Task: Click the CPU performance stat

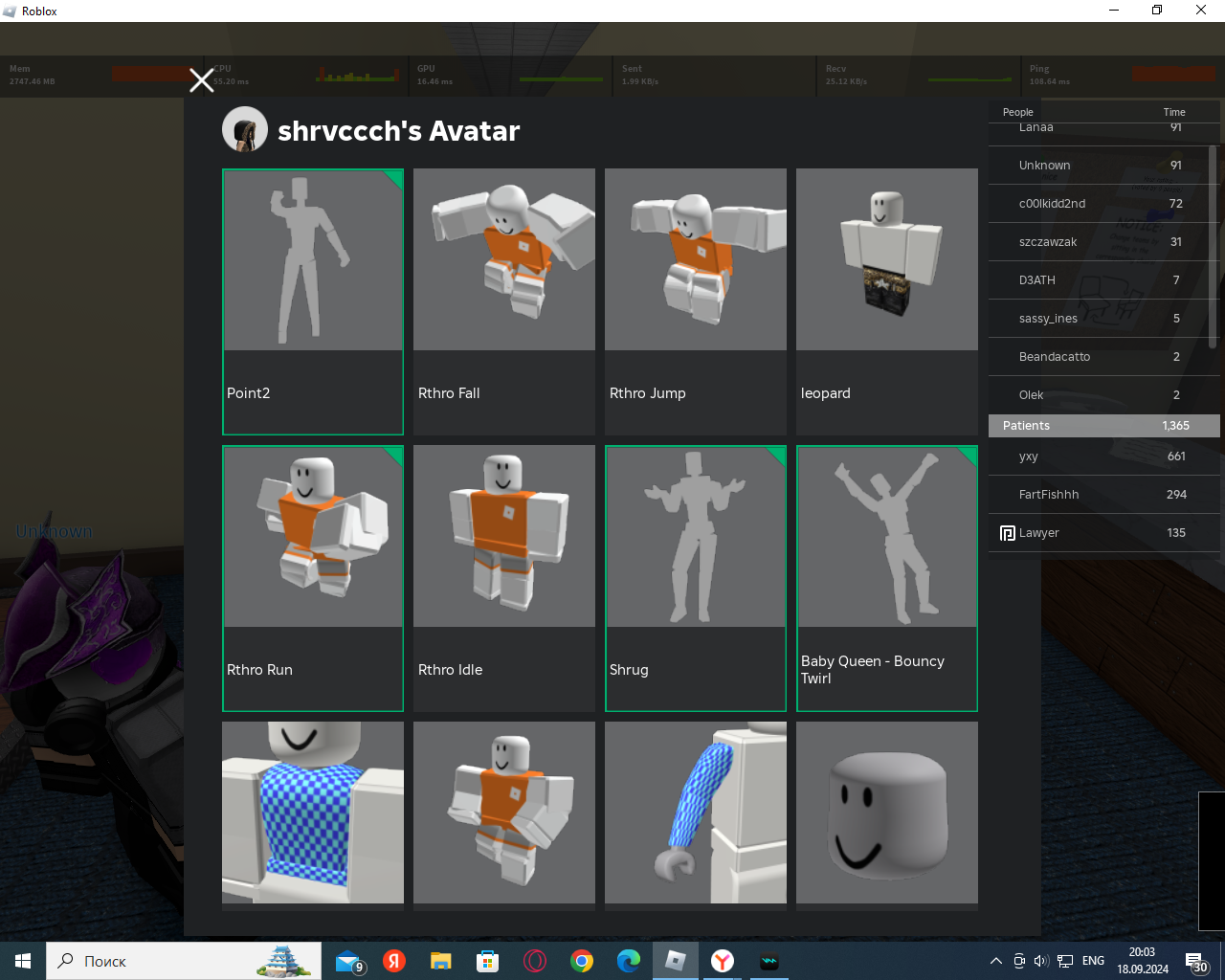Action: pyautogui.click(x=306, y=75)
